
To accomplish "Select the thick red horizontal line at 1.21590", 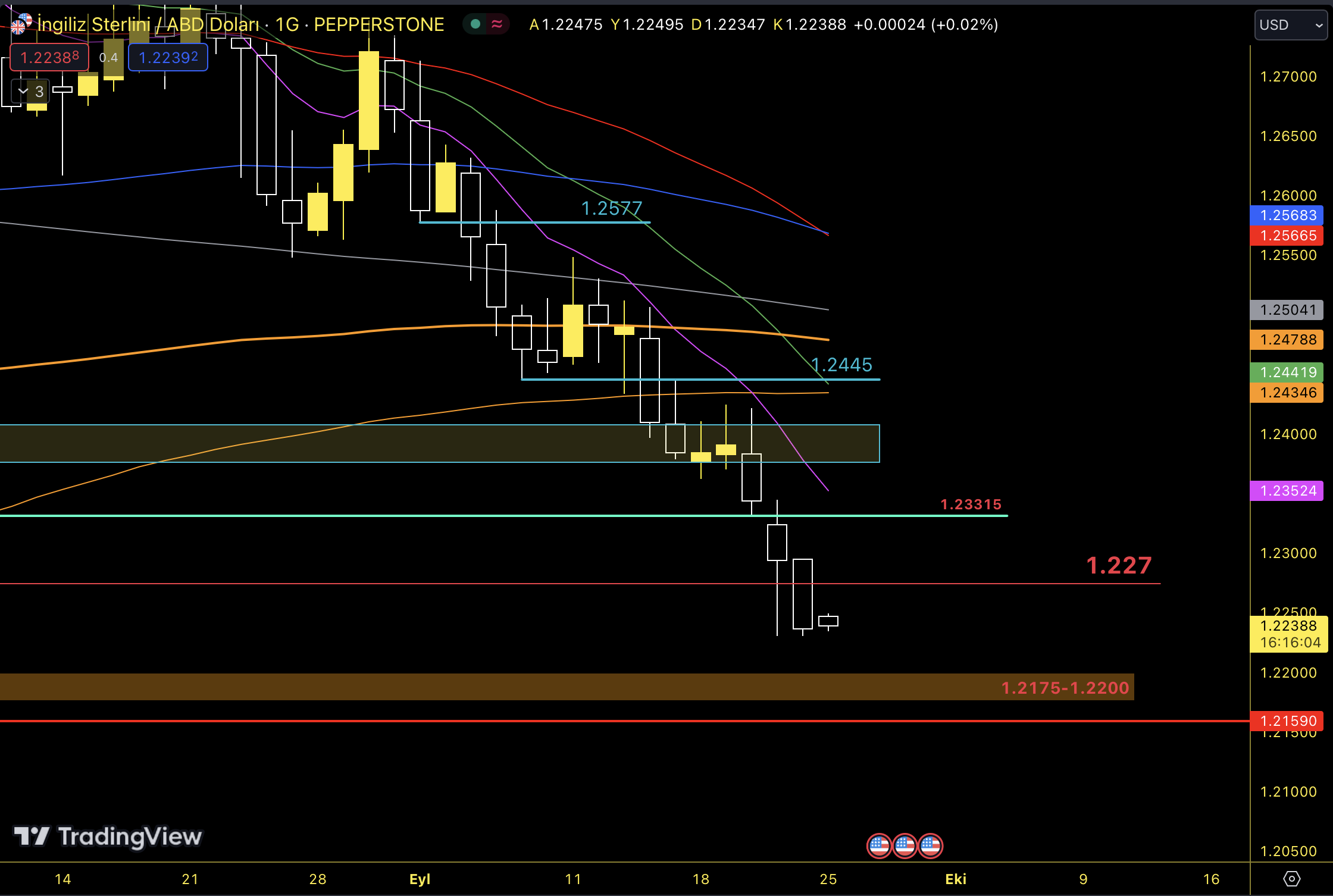I will click(625, 721).
